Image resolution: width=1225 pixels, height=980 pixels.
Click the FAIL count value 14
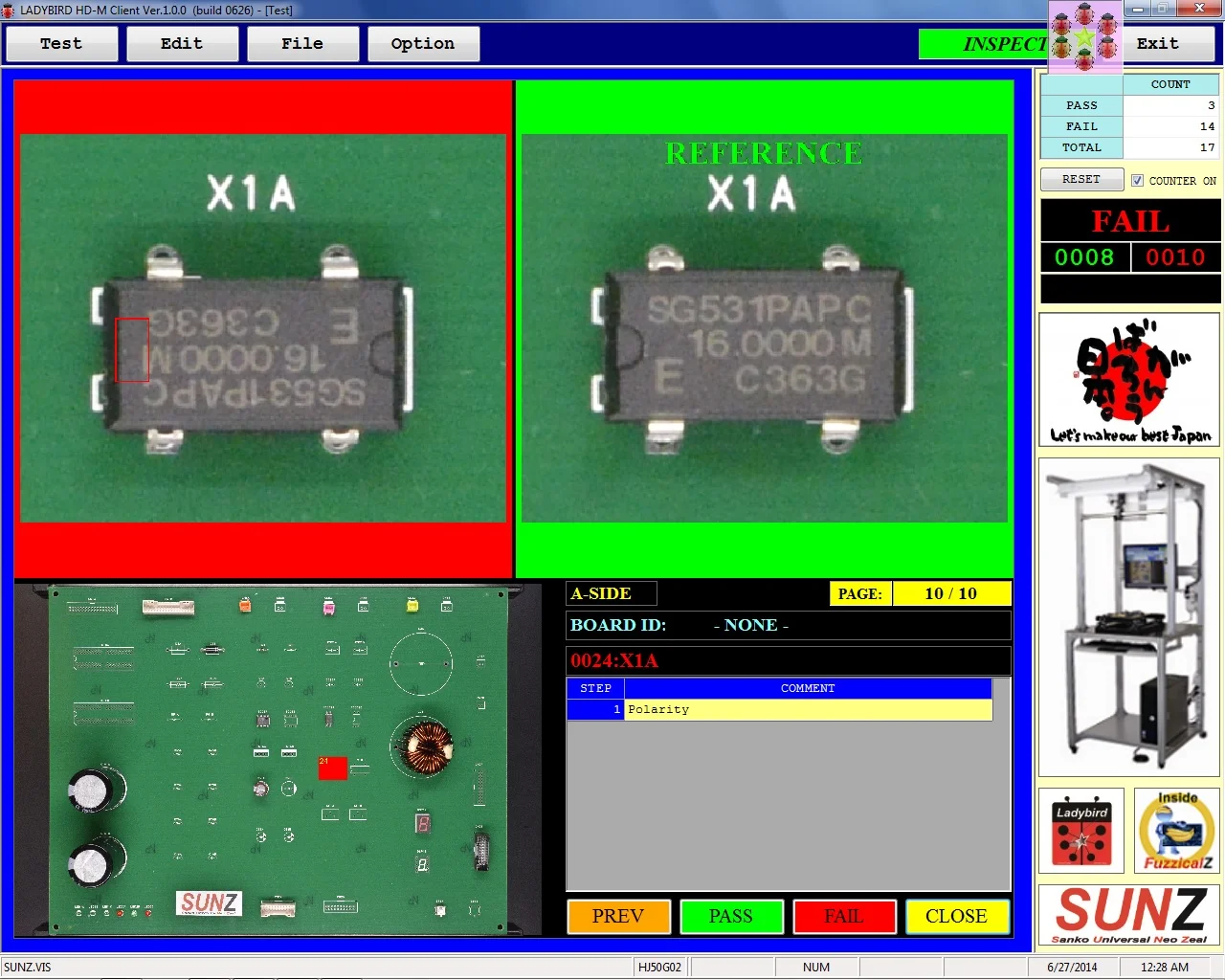coord(1170,126)
